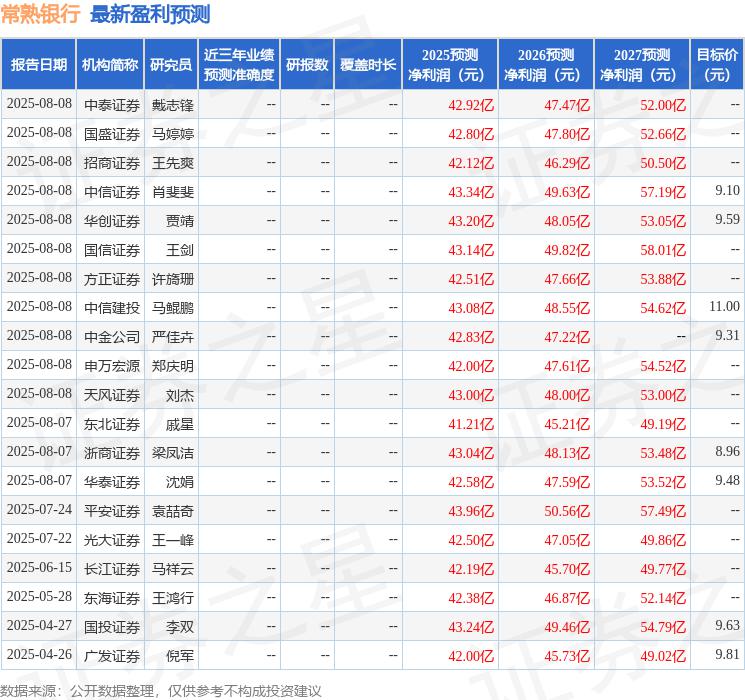Click analyst name 肖斐斐
Screen dimensions: 745x700
pos(172,192)
